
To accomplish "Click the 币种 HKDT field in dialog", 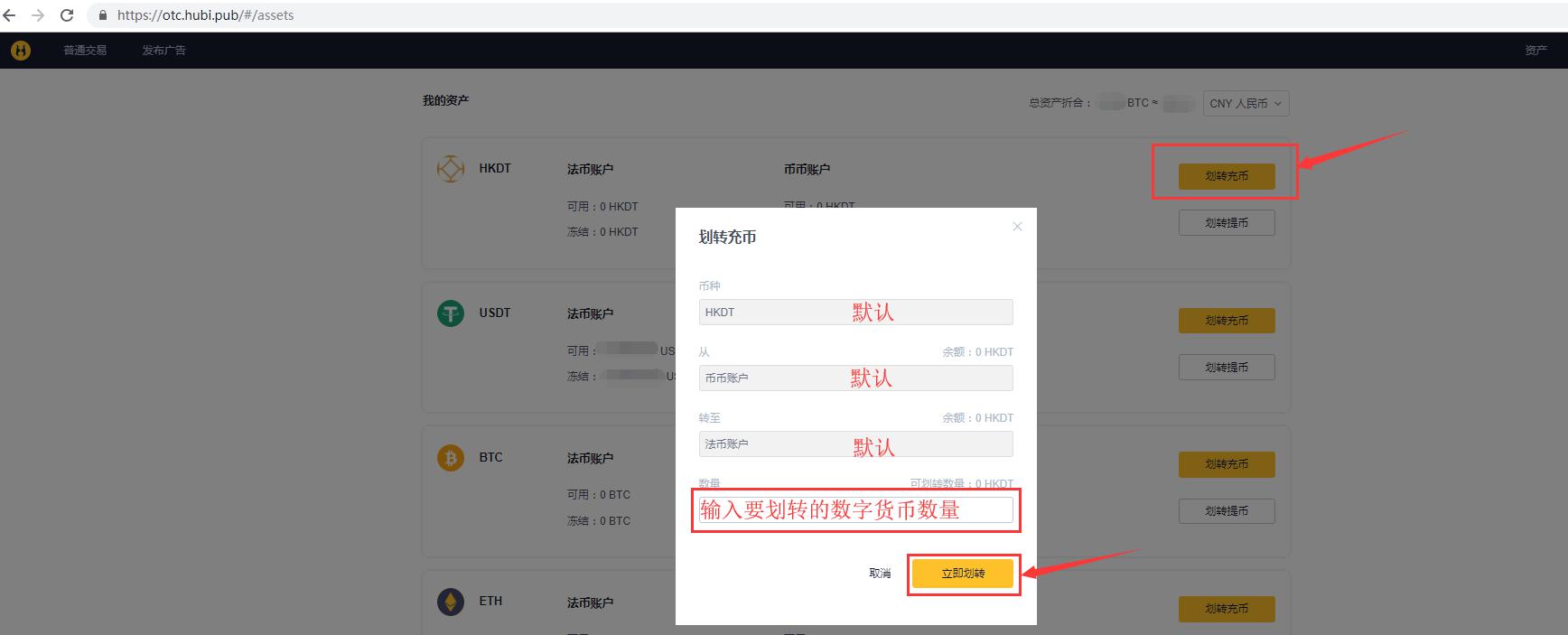I will click(855, 312).
